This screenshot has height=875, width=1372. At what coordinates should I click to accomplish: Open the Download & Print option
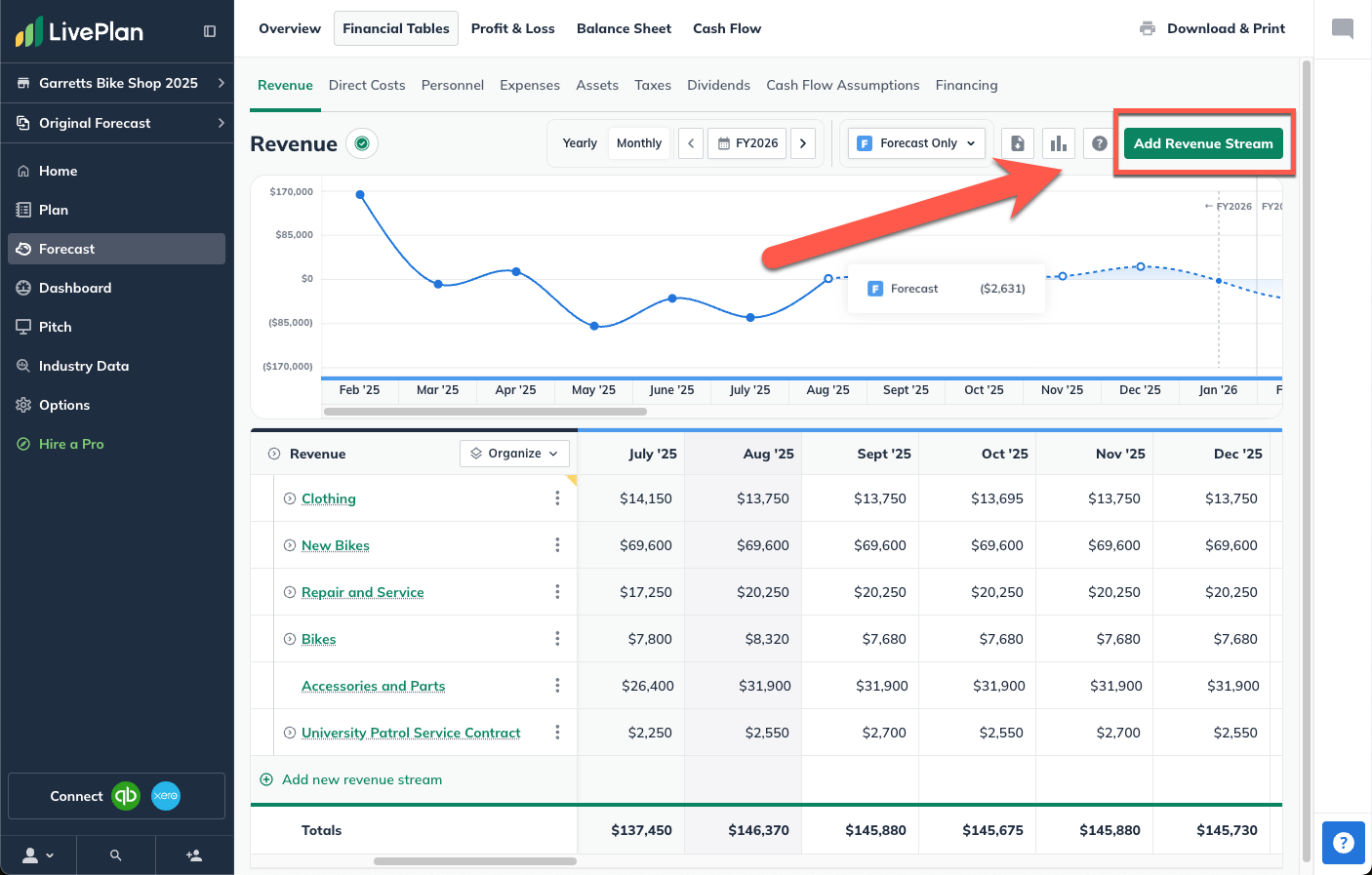(x=1213, y=28)
